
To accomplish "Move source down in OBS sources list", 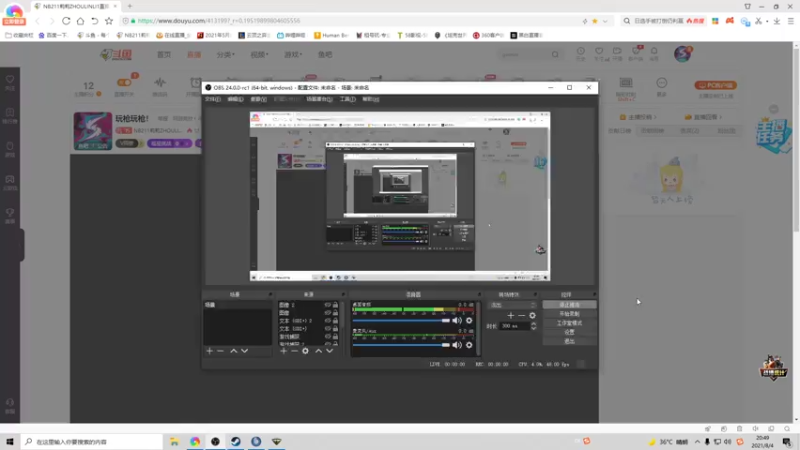I will coord(330,351).
